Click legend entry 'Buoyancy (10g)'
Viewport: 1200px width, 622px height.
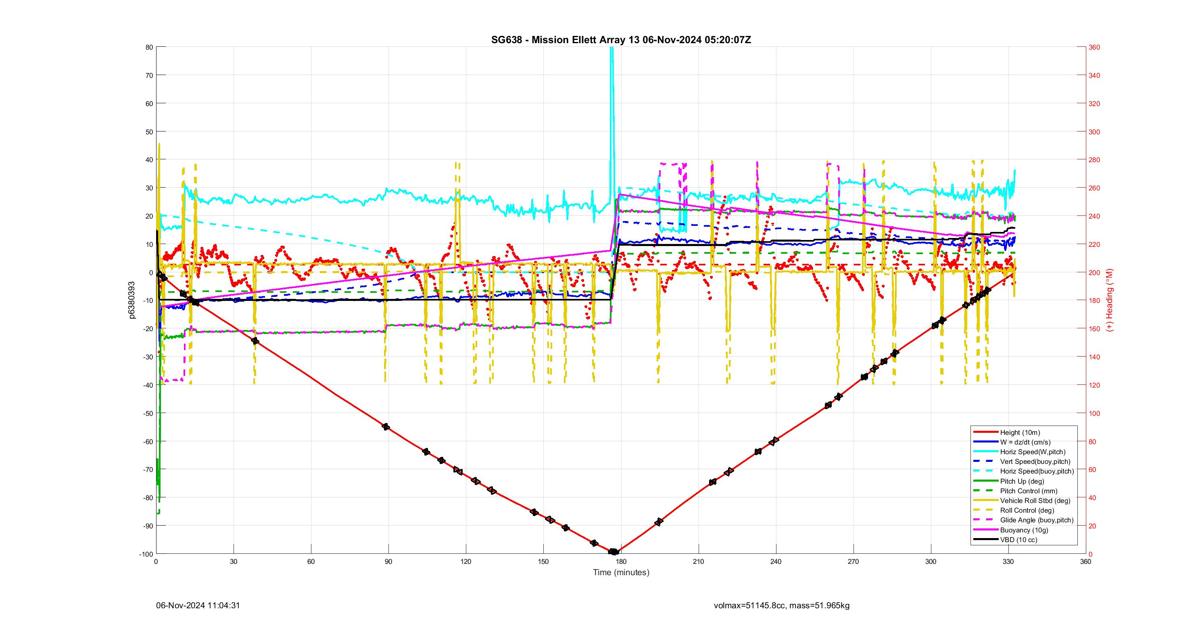(x=1024, y=530)
